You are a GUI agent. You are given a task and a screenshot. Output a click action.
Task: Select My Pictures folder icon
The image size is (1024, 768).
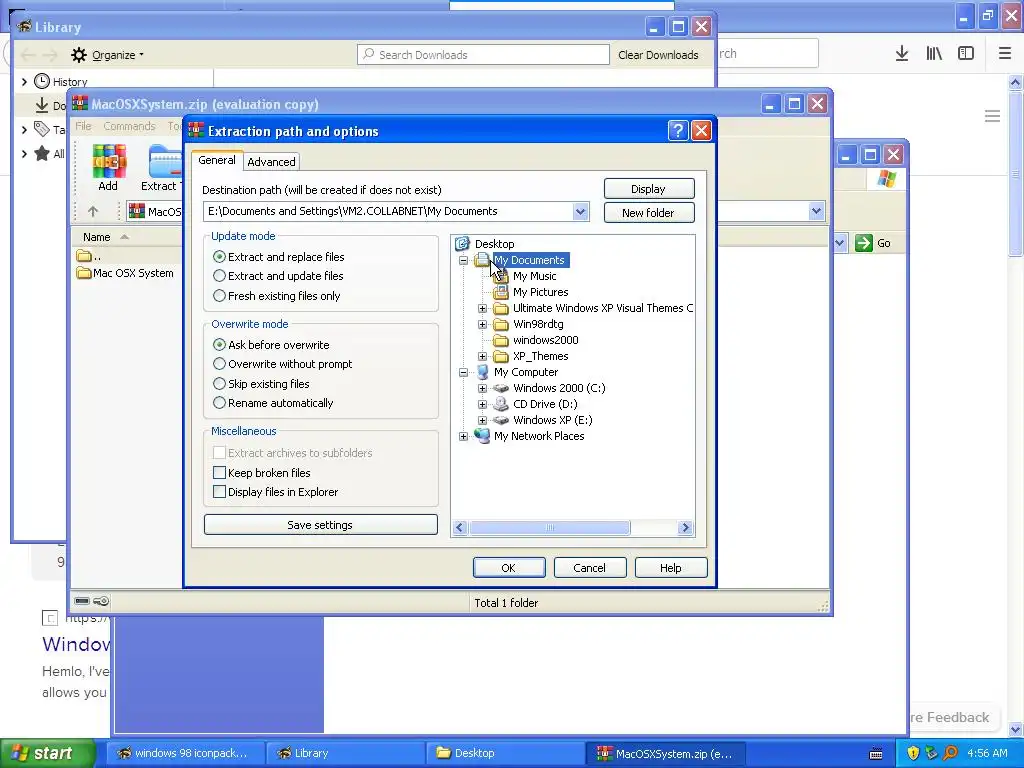(x=501, y=292)
